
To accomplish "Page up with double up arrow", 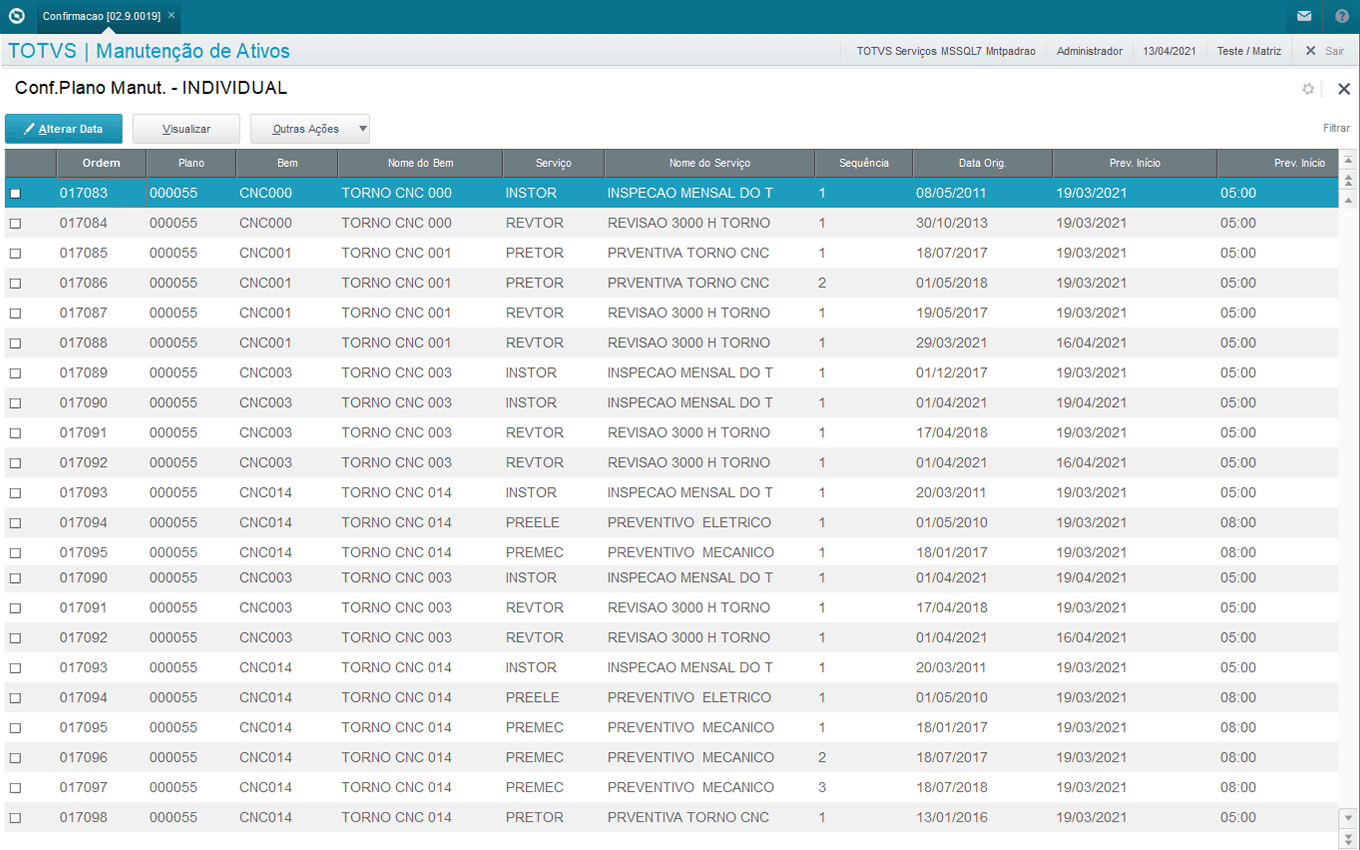I will tap(1348, 180).
